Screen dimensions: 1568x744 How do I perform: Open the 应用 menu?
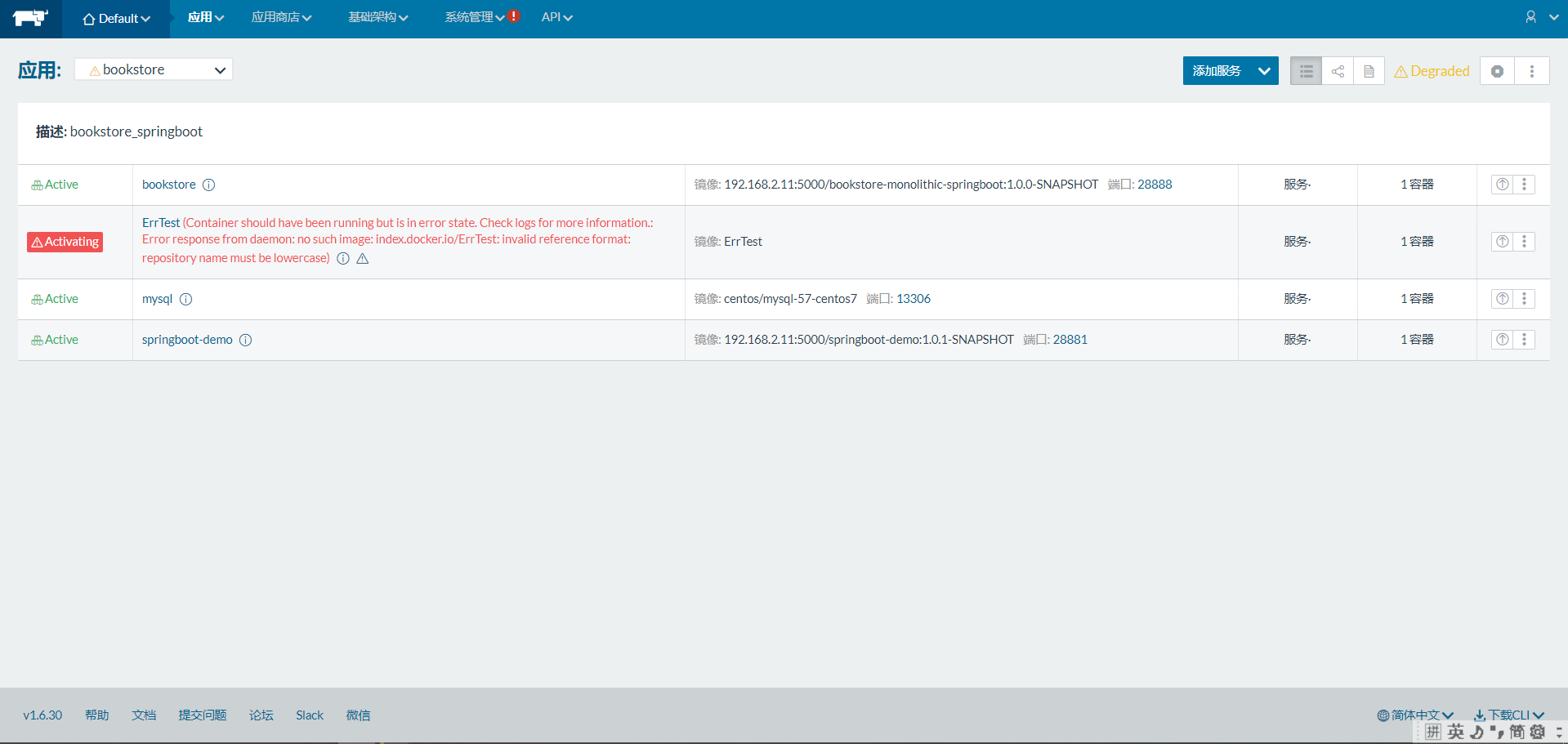[x=206, y=17]
